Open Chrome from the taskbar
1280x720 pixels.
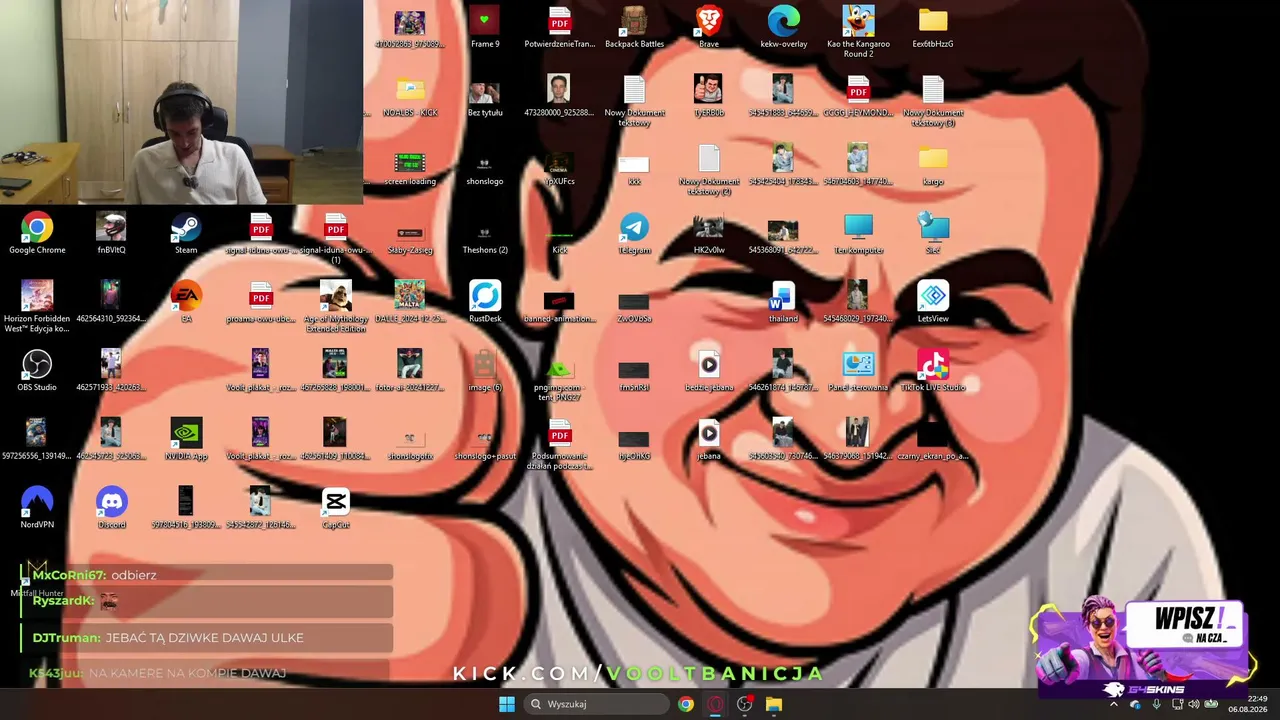(686, 704)
